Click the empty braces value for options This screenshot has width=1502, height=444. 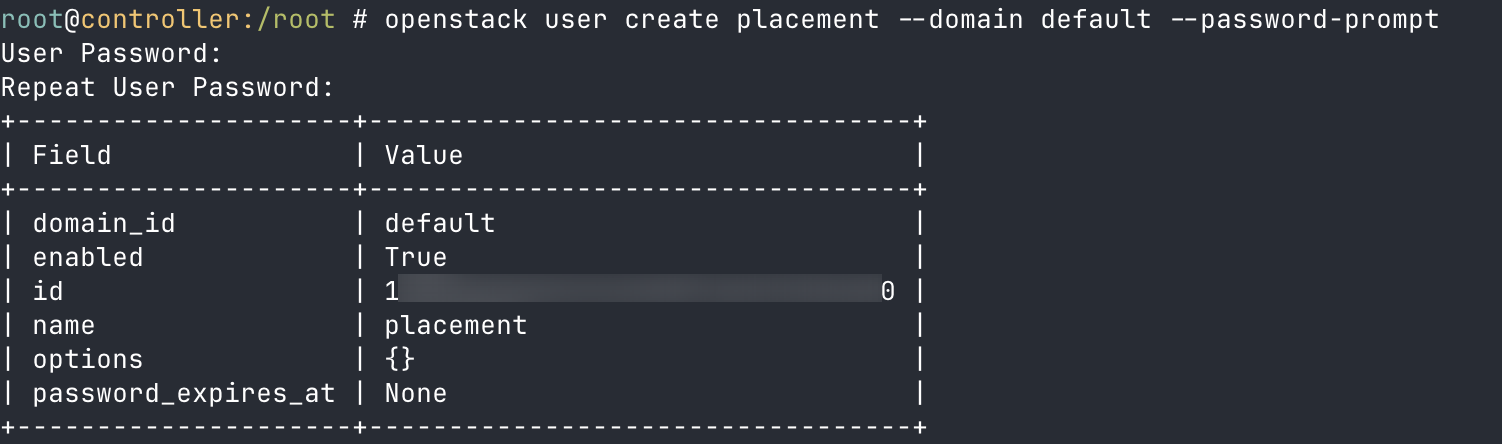(400, 359)
